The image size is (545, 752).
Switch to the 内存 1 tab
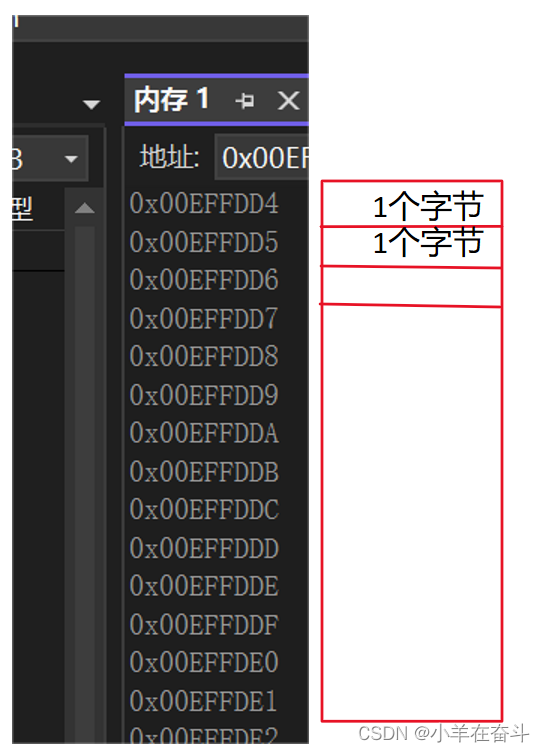tap(171, 100)
